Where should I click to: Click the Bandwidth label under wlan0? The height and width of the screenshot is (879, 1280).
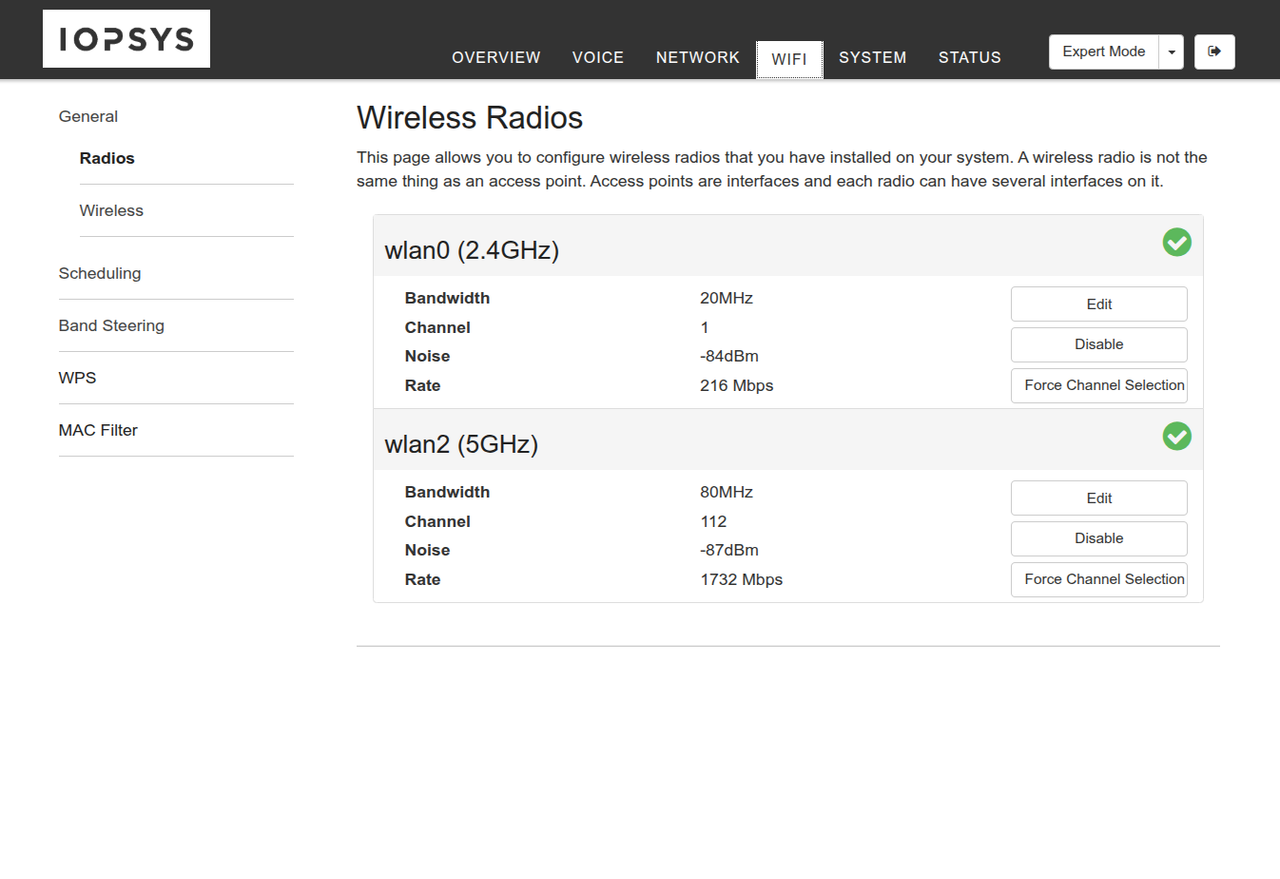pyautogui.click(x=447, y=298)
